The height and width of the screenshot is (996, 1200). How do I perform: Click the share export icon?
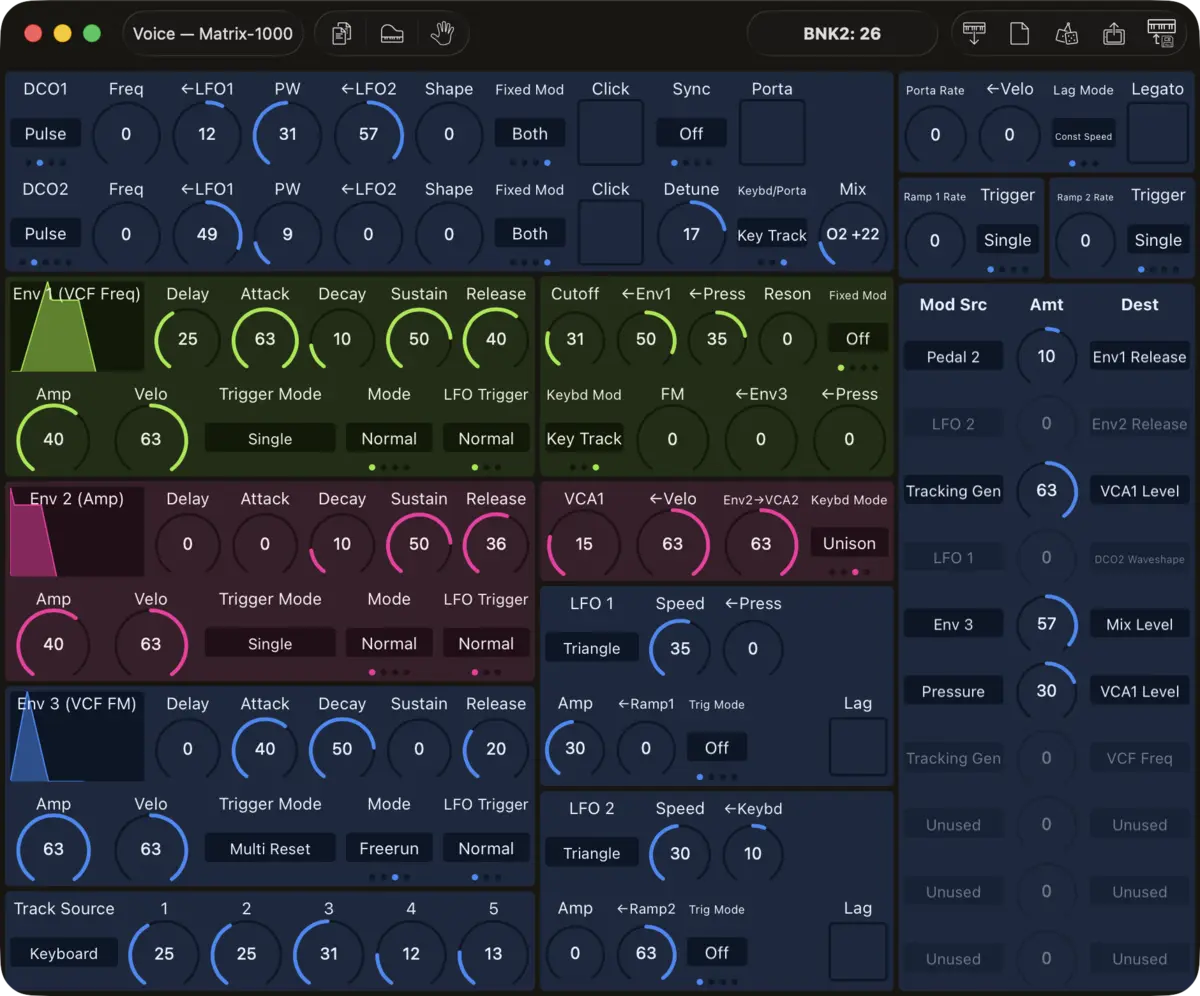click(1114, 34)
